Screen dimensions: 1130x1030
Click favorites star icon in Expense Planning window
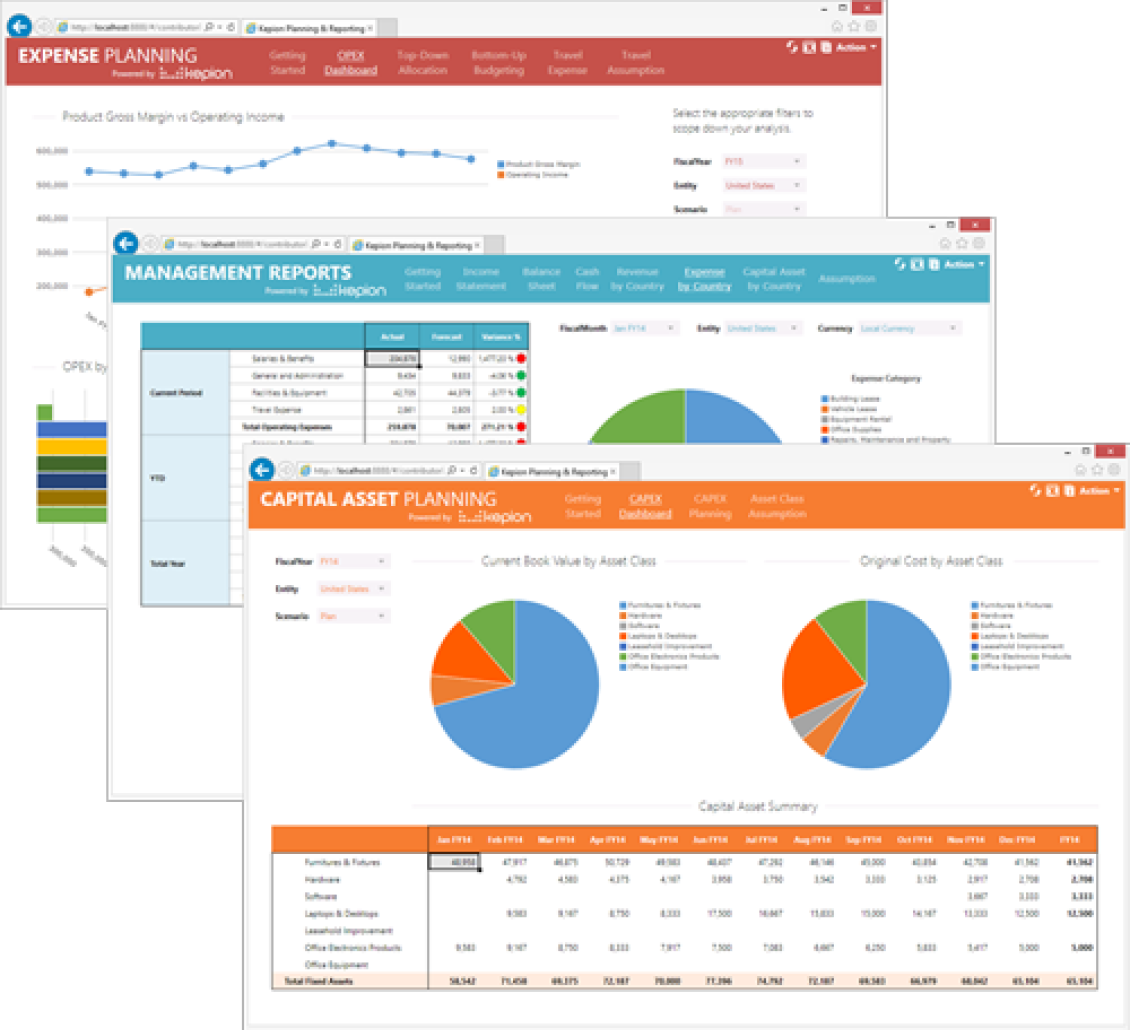[x=853, y=26]
